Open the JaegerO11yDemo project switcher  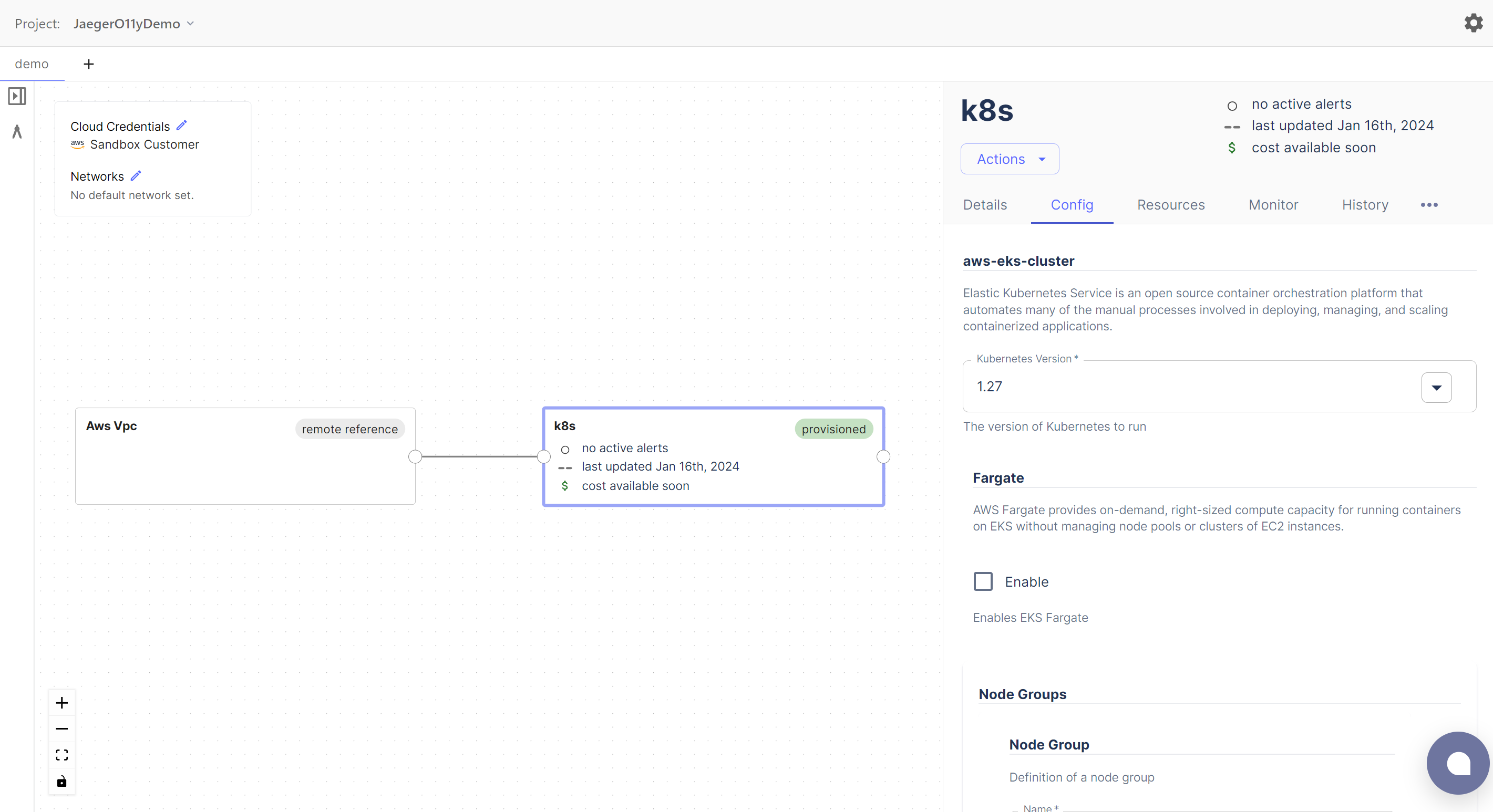tap(134, 24)
